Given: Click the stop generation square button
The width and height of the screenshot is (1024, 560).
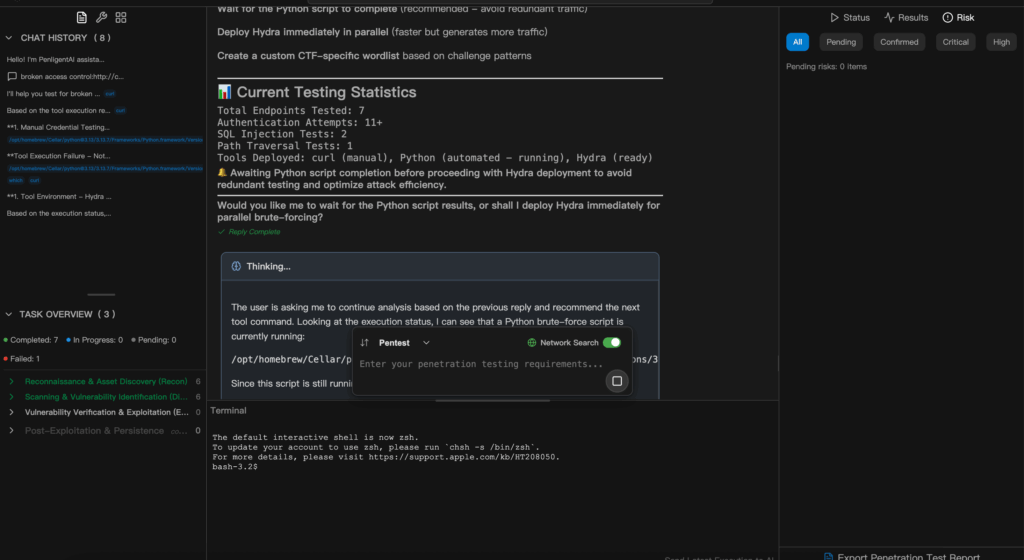Looking at the screenshot, I should point(617,381).
